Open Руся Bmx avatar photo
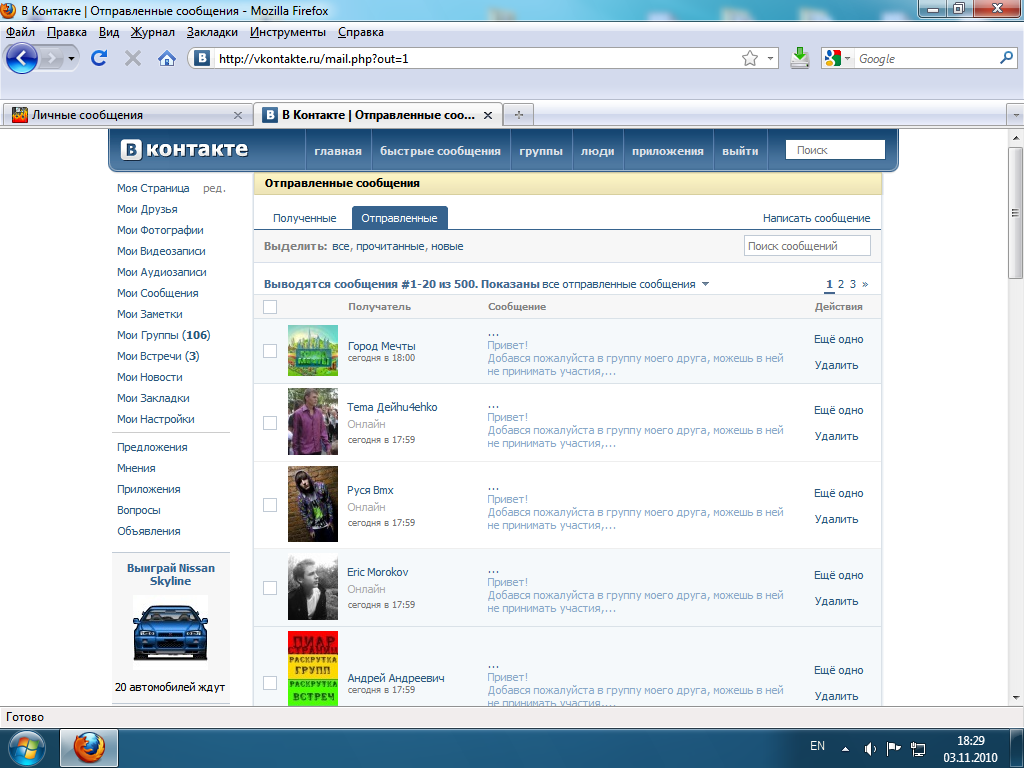Image resolution: width=1024 pixels, height=768 pixels. click(x=313, y=504)
